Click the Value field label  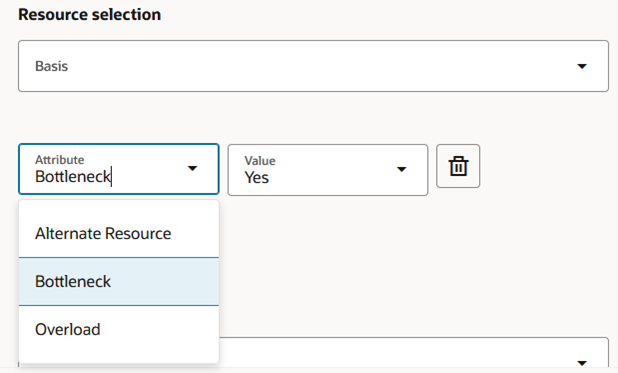[x=260, y=160]
